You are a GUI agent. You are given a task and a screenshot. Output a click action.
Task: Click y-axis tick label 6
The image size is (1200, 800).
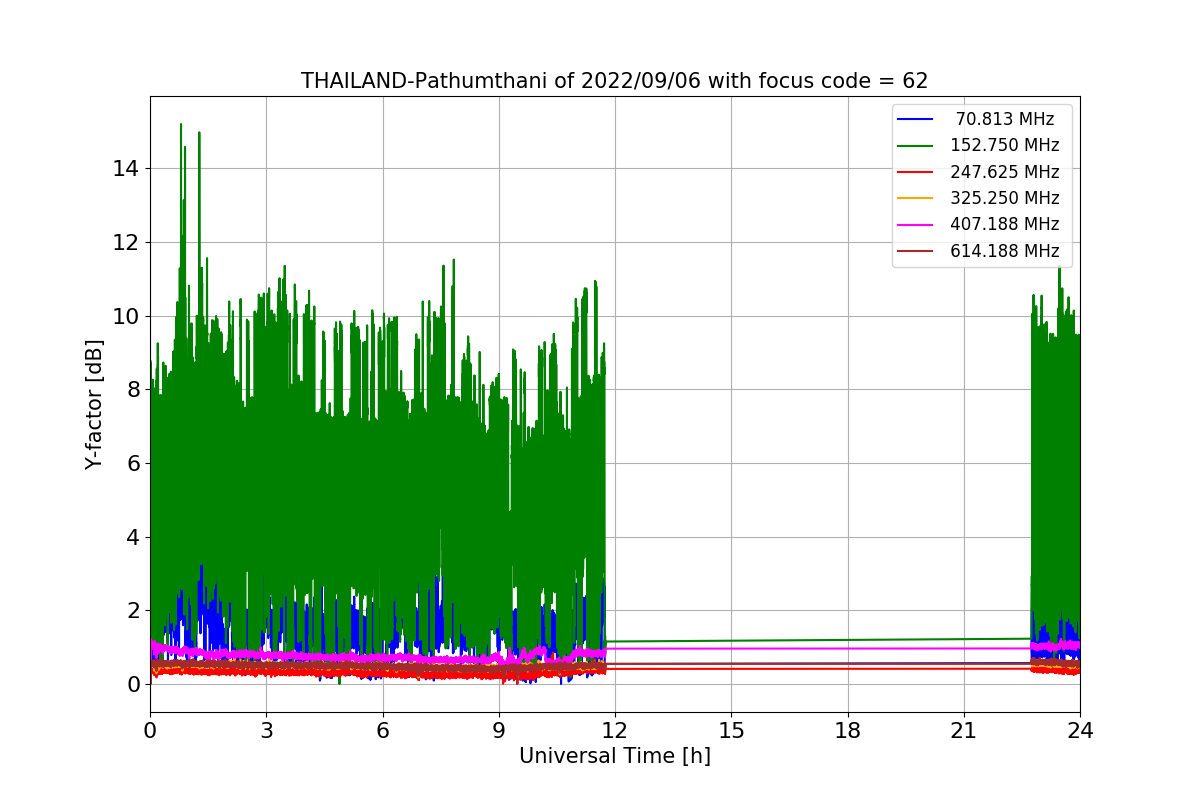[135, 463]
